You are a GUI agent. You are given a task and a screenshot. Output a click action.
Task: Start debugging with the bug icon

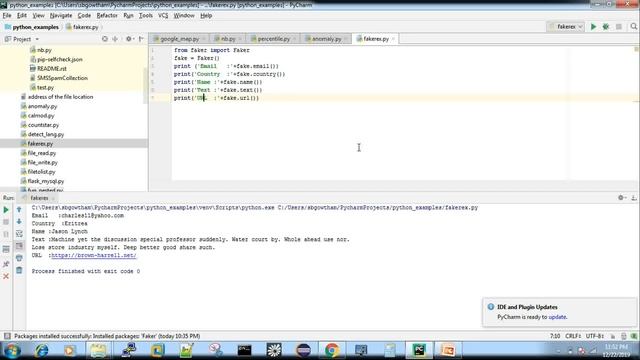(606, 27)
